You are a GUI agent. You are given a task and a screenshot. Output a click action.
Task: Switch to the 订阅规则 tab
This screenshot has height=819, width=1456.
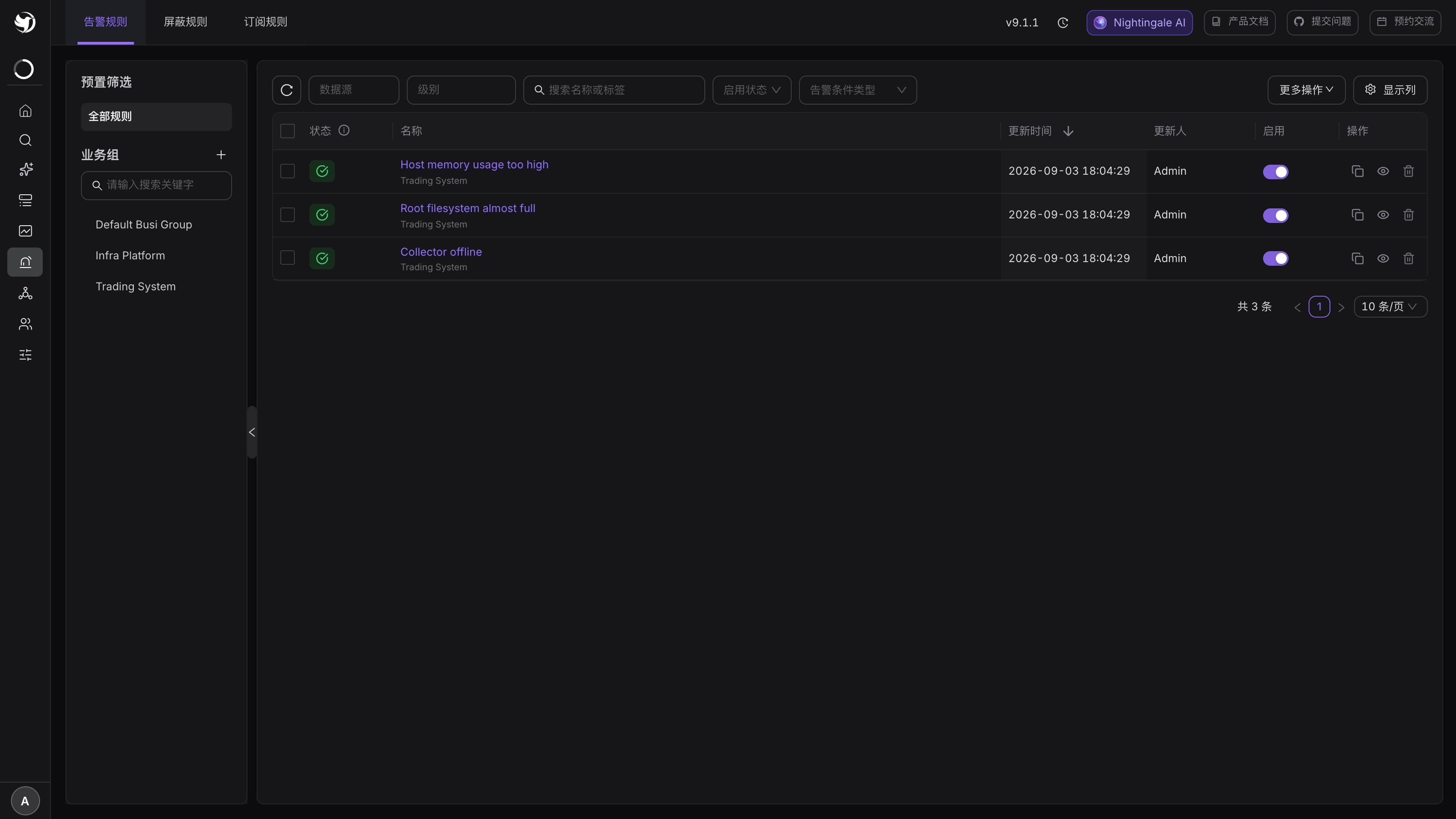click(x=266, y=22)
